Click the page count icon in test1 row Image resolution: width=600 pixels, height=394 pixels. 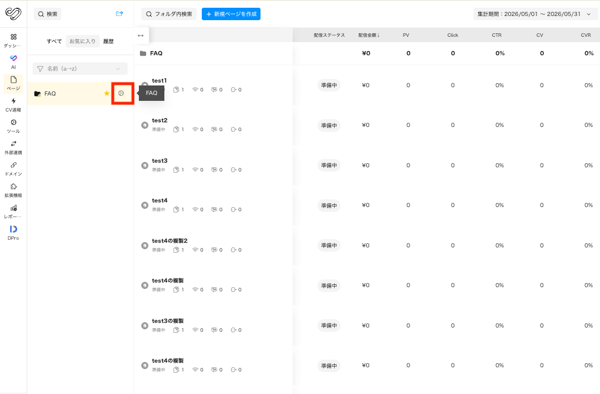click(x=176, y=90)
